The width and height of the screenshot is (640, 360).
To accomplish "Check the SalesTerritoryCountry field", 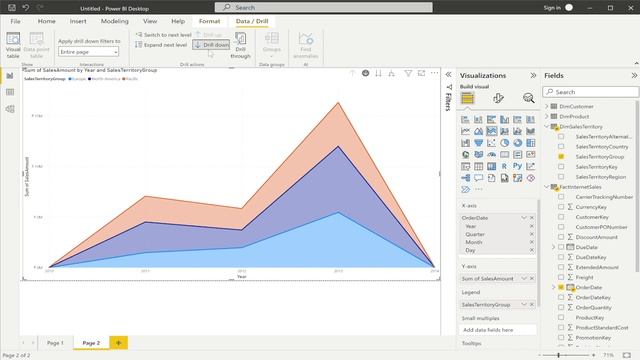I will (x=561, y=147).
